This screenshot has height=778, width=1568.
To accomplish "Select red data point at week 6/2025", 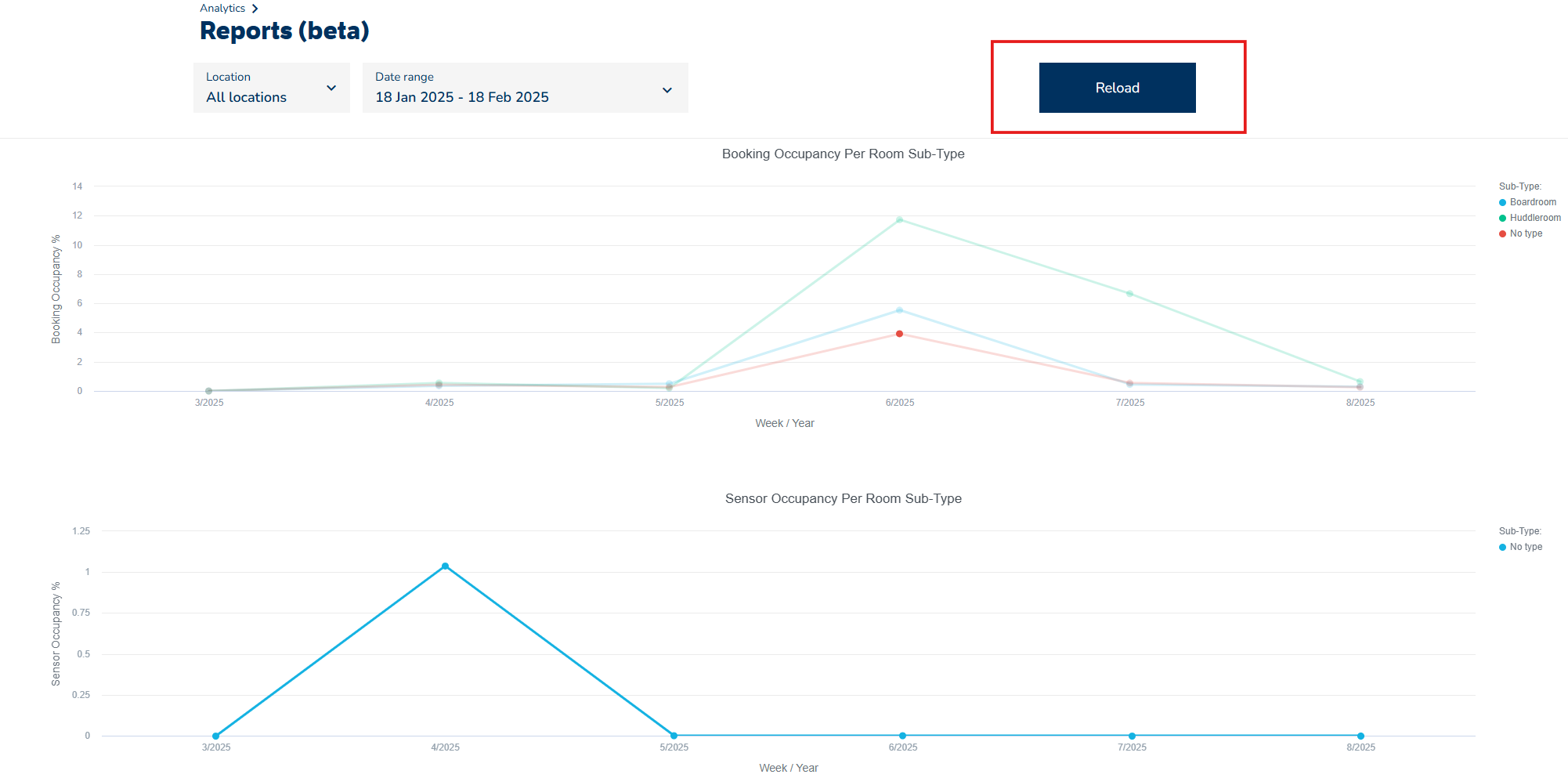I will [899, 334].
